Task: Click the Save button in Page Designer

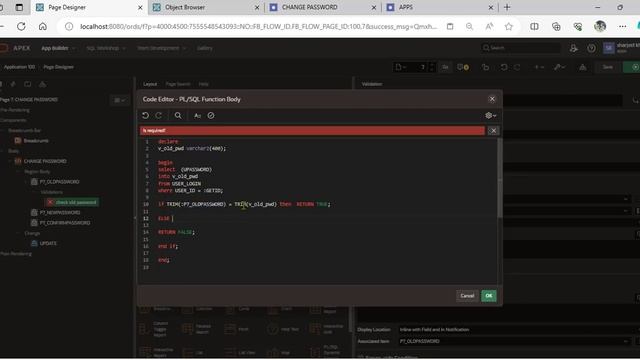Action: click(607, 67)
